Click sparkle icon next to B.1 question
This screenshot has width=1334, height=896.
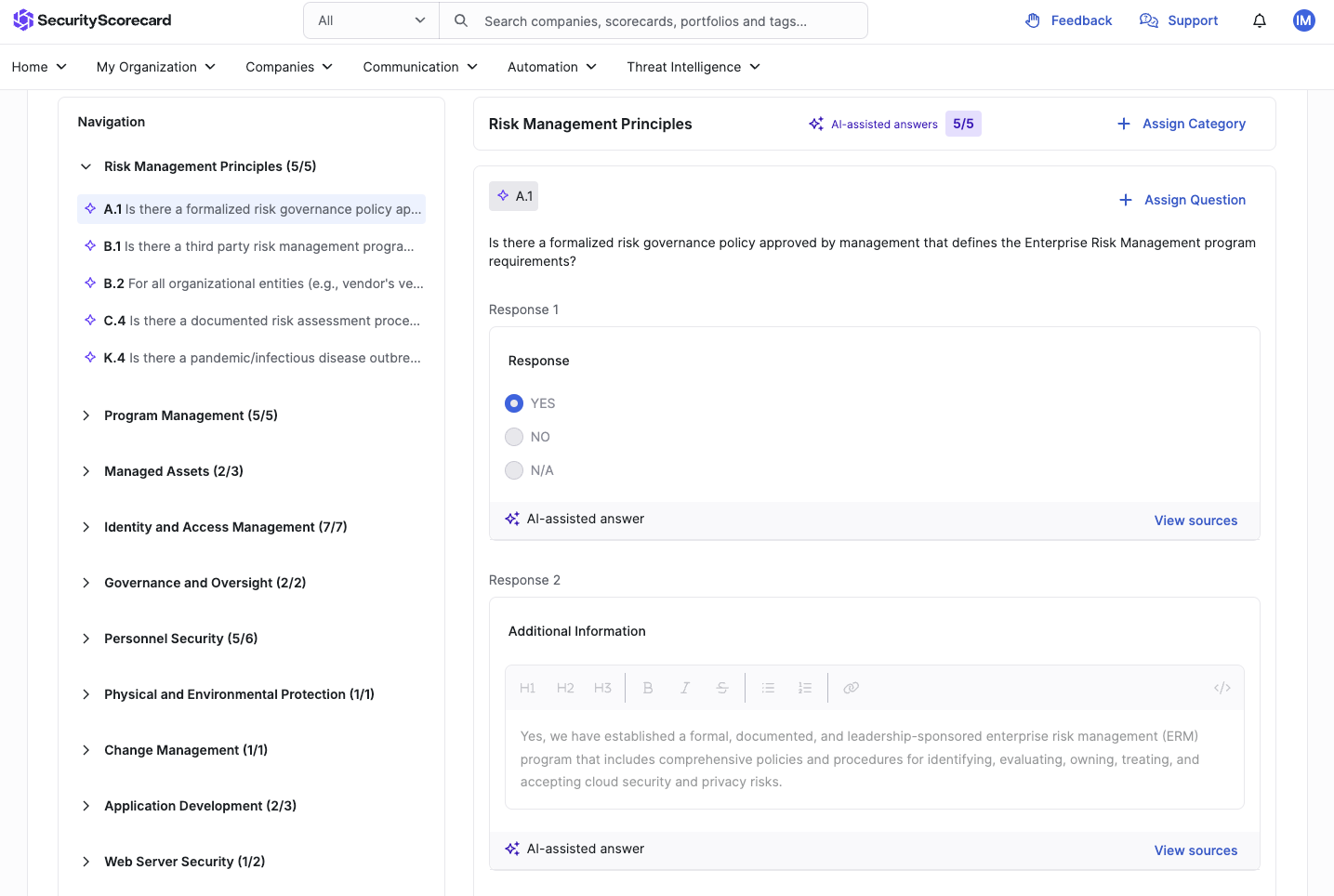coord(90,245)
